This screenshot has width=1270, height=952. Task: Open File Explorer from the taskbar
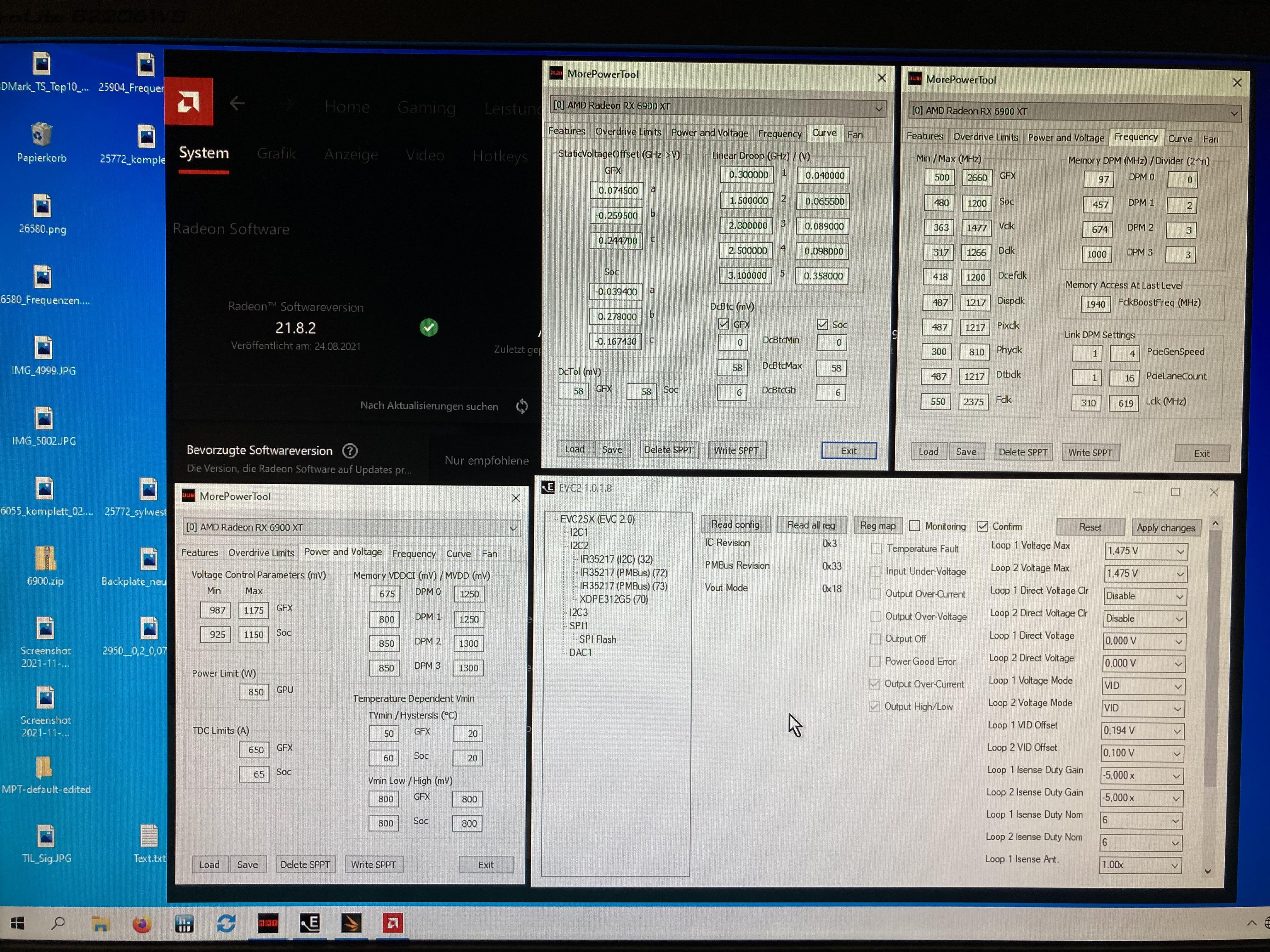100,923
